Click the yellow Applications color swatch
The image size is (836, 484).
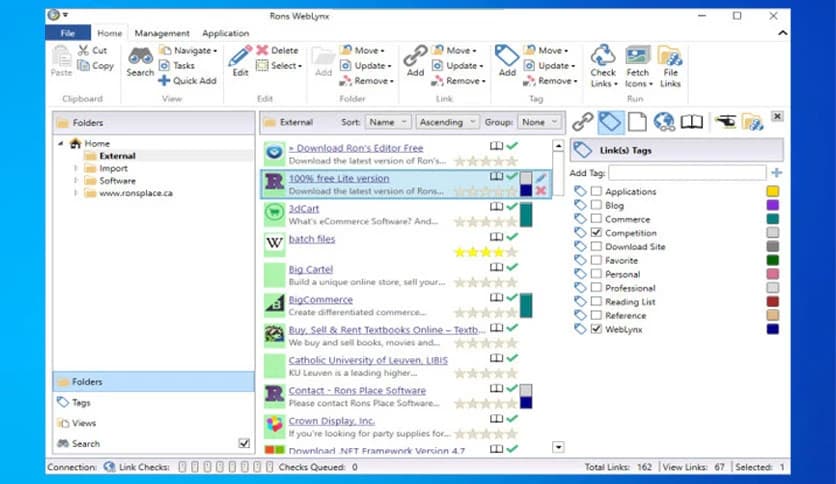point(773,191)
